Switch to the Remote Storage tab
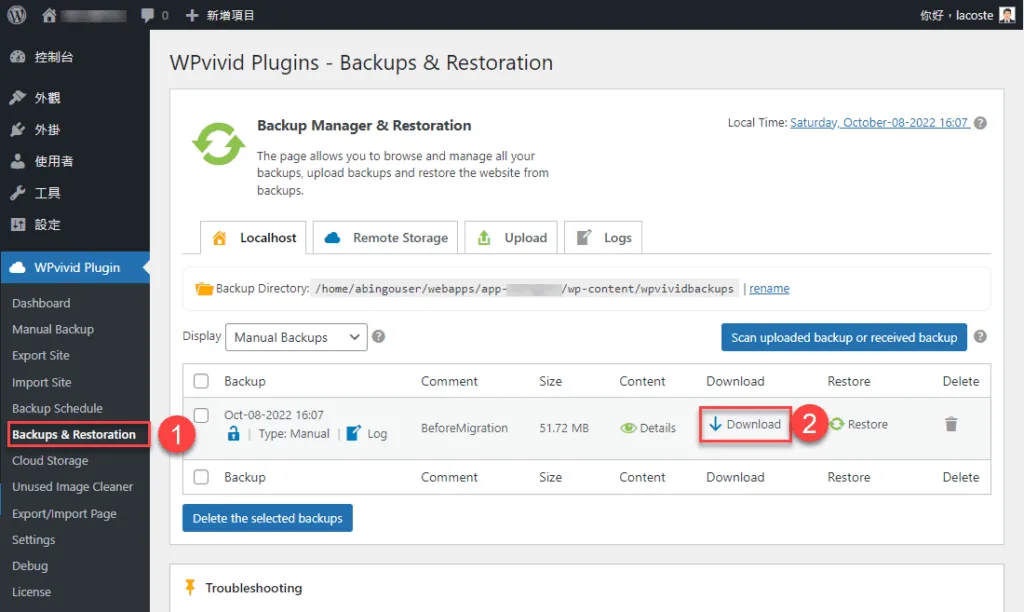This screenshot has height=612, width=1024. pyautogui.click(x=385, y=238)
